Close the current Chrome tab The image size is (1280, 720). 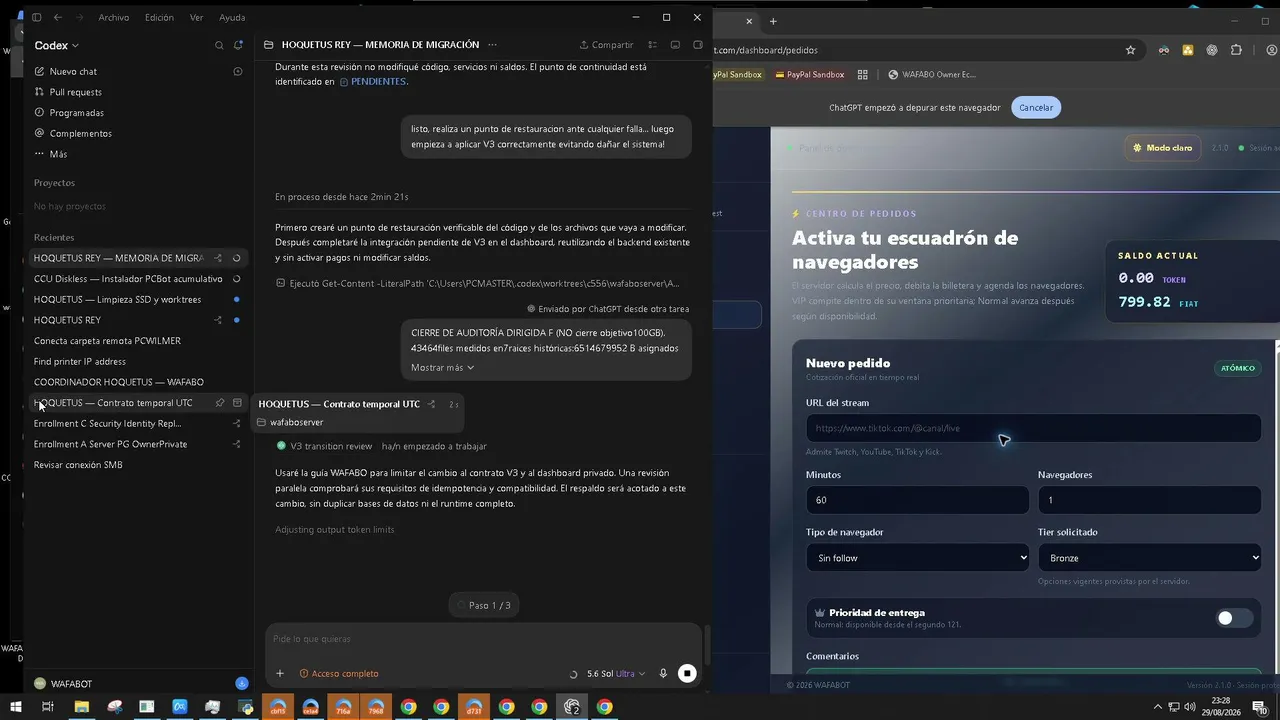[x=749, y=21]
